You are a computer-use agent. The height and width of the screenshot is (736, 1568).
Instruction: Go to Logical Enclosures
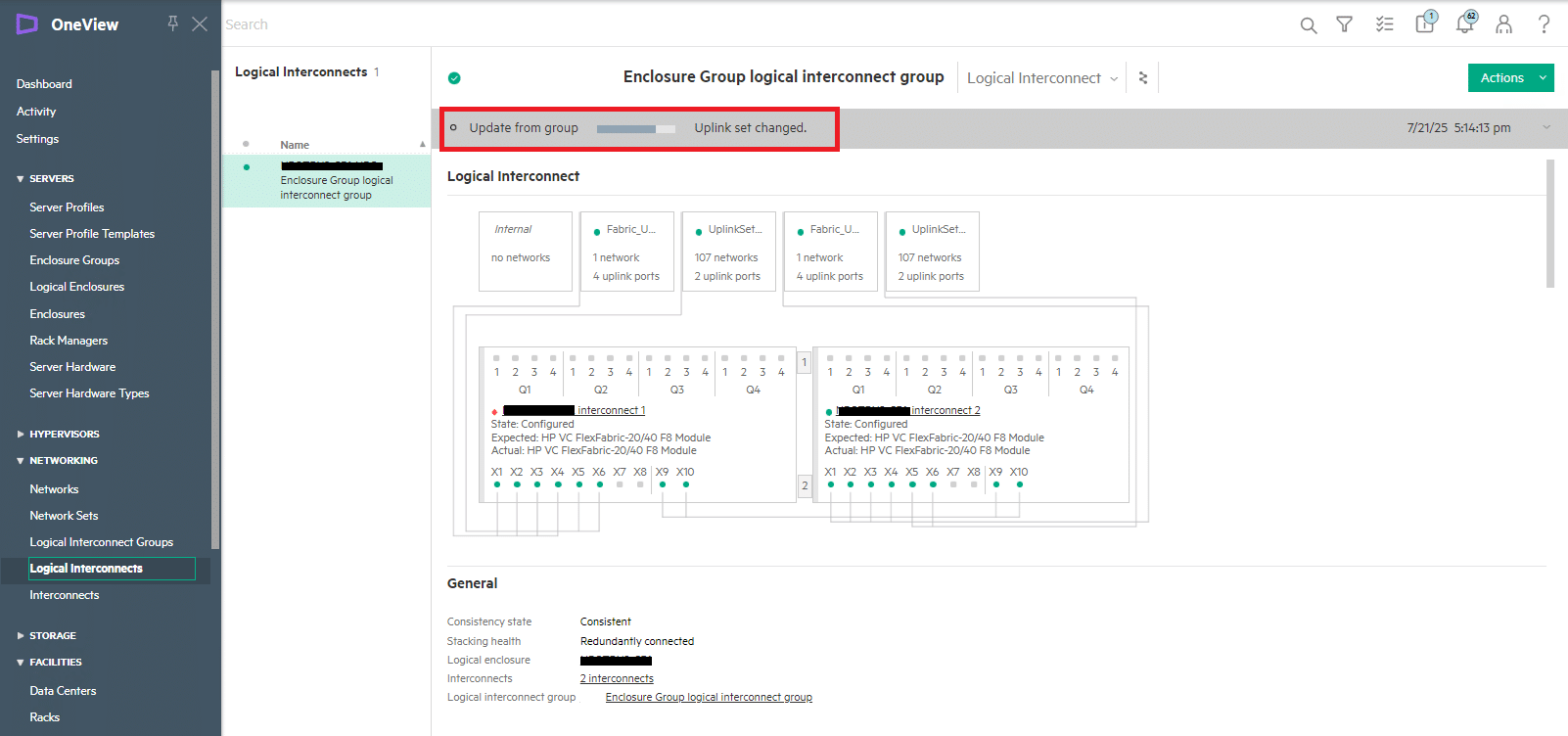pyautogui.click(x=76, y=287)
